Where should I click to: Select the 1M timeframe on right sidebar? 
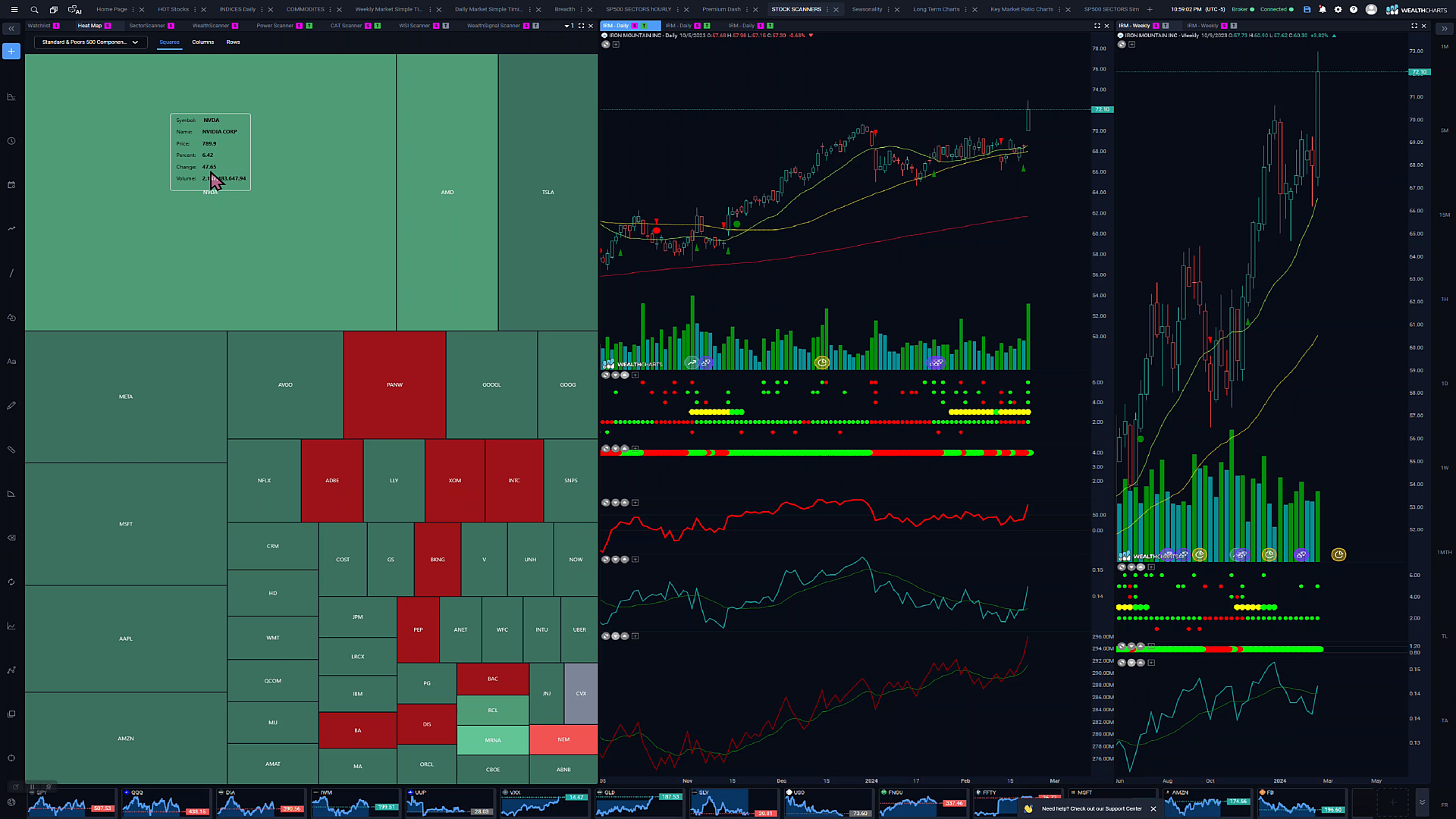pyautogui.click(x=1444, y=47)
